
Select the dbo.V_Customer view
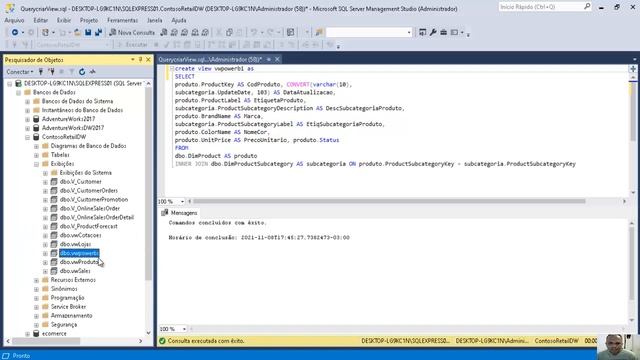[x=80, y=182]
